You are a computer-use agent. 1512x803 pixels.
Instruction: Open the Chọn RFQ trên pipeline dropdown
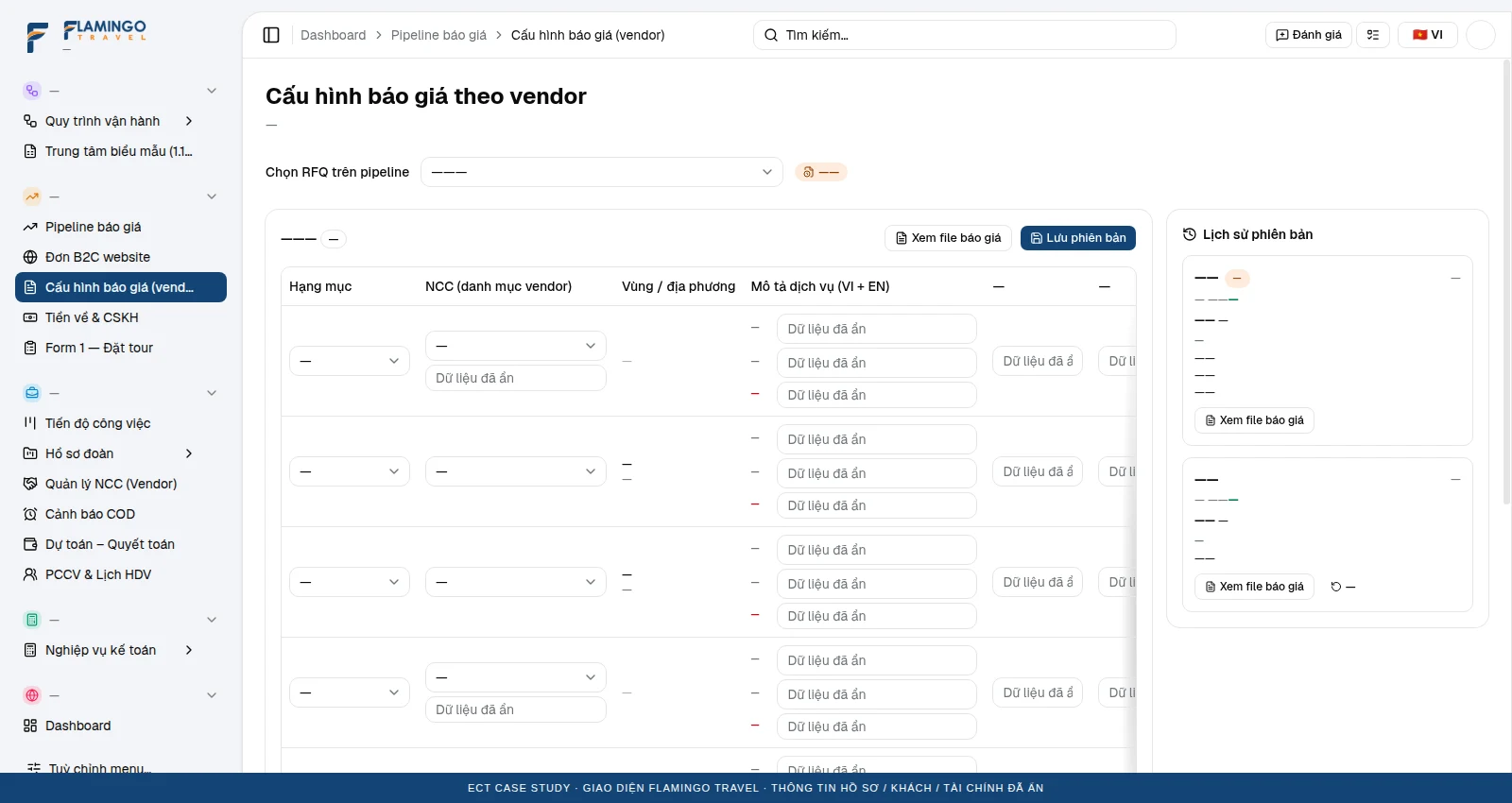[x=602, y=172]
